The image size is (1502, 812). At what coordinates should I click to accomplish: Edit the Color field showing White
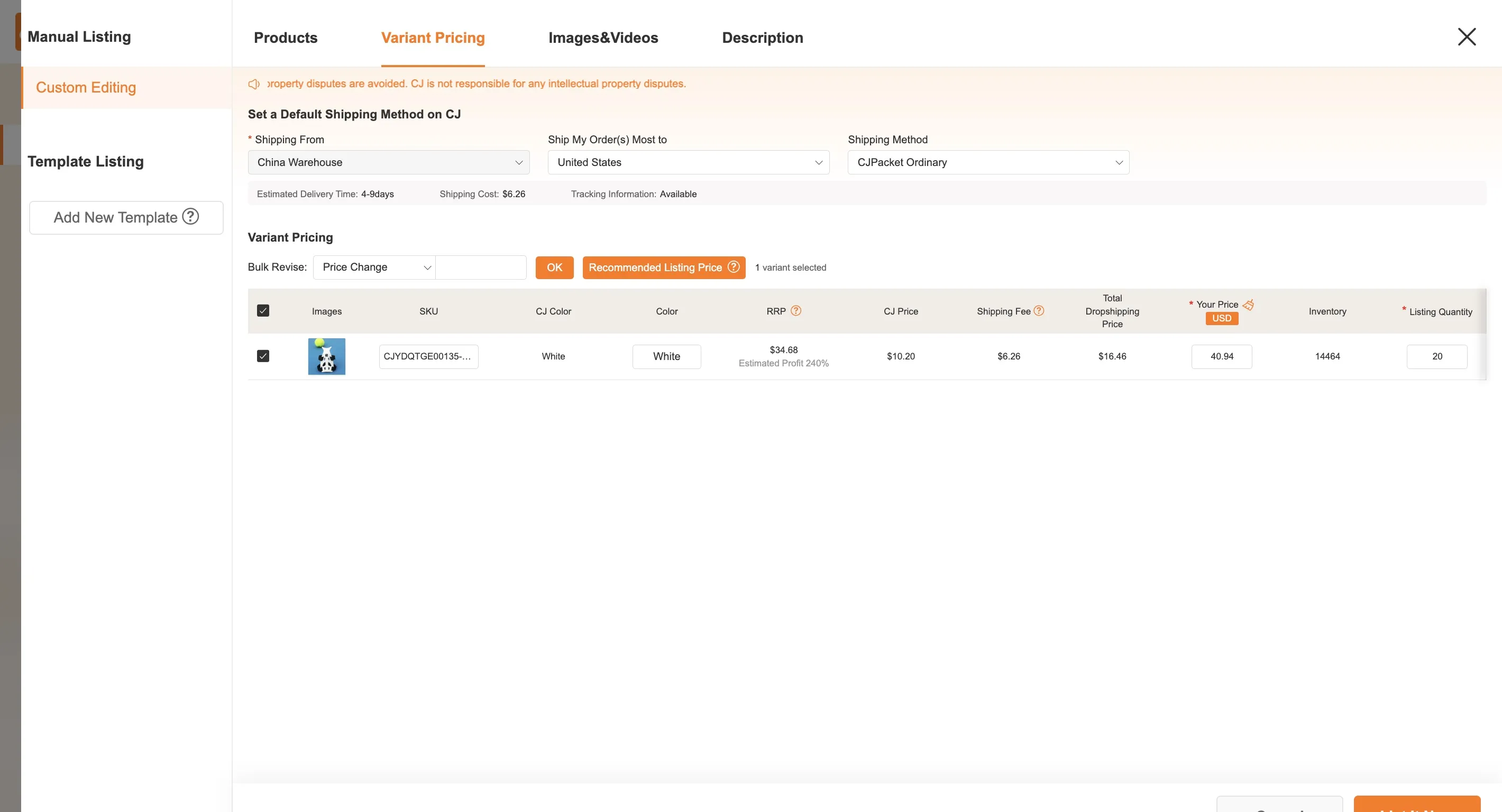pyautogui.click(x=666, y=356)
